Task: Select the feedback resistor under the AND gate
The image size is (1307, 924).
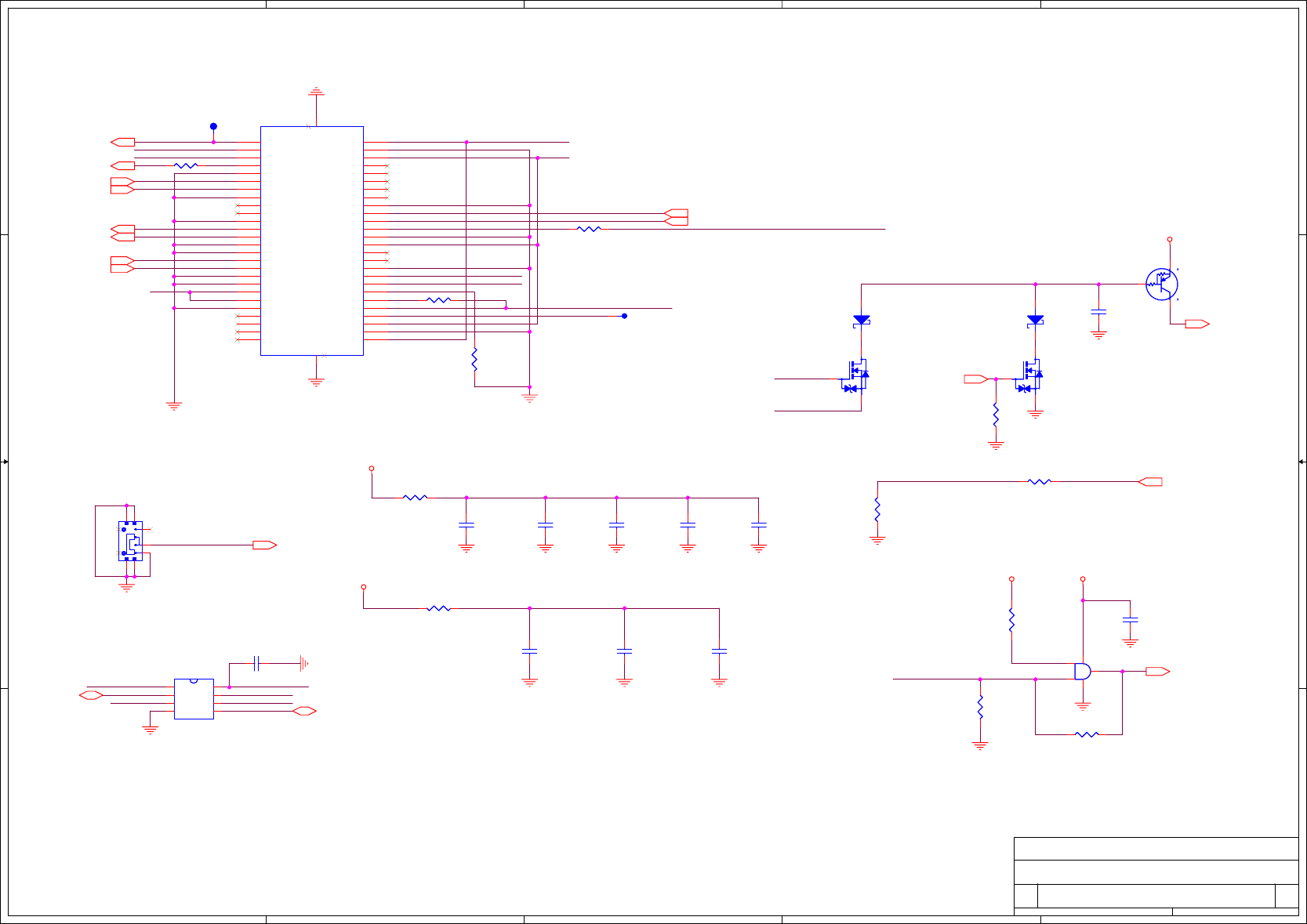Action: [1087, 734]
